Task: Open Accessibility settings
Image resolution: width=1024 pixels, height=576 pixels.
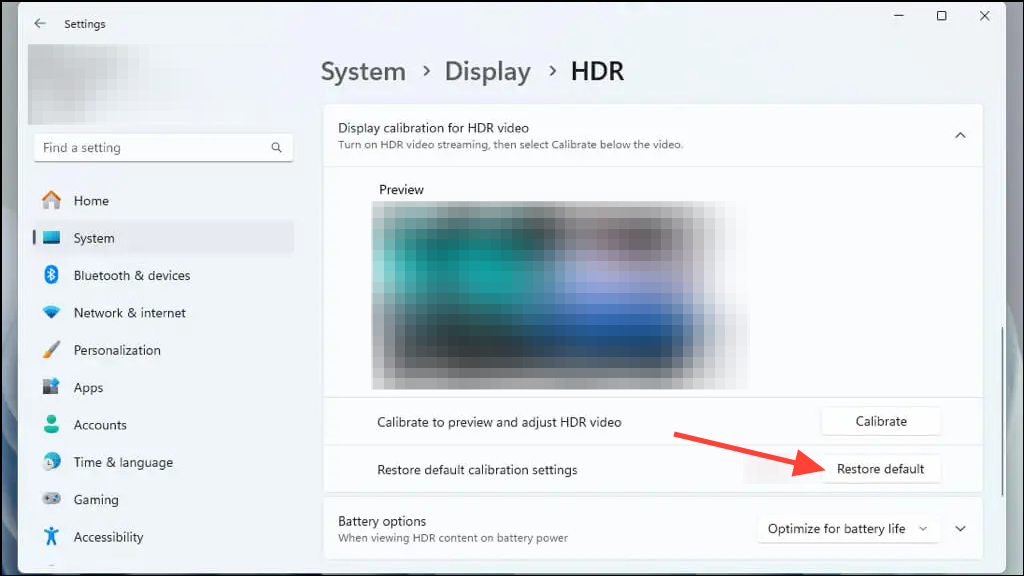Action: point(107,537)
